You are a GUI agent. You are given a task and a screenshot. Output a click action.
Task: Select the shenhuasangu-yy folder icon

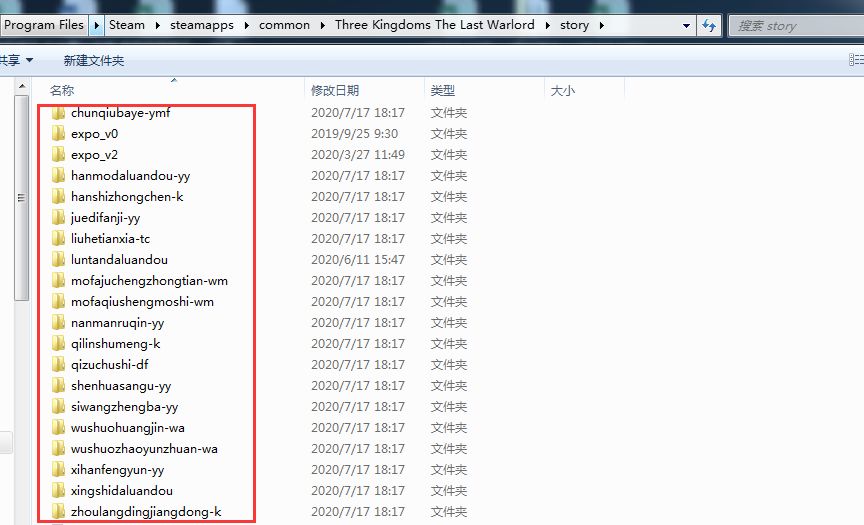pyautogui.click(x=58, y=385)
